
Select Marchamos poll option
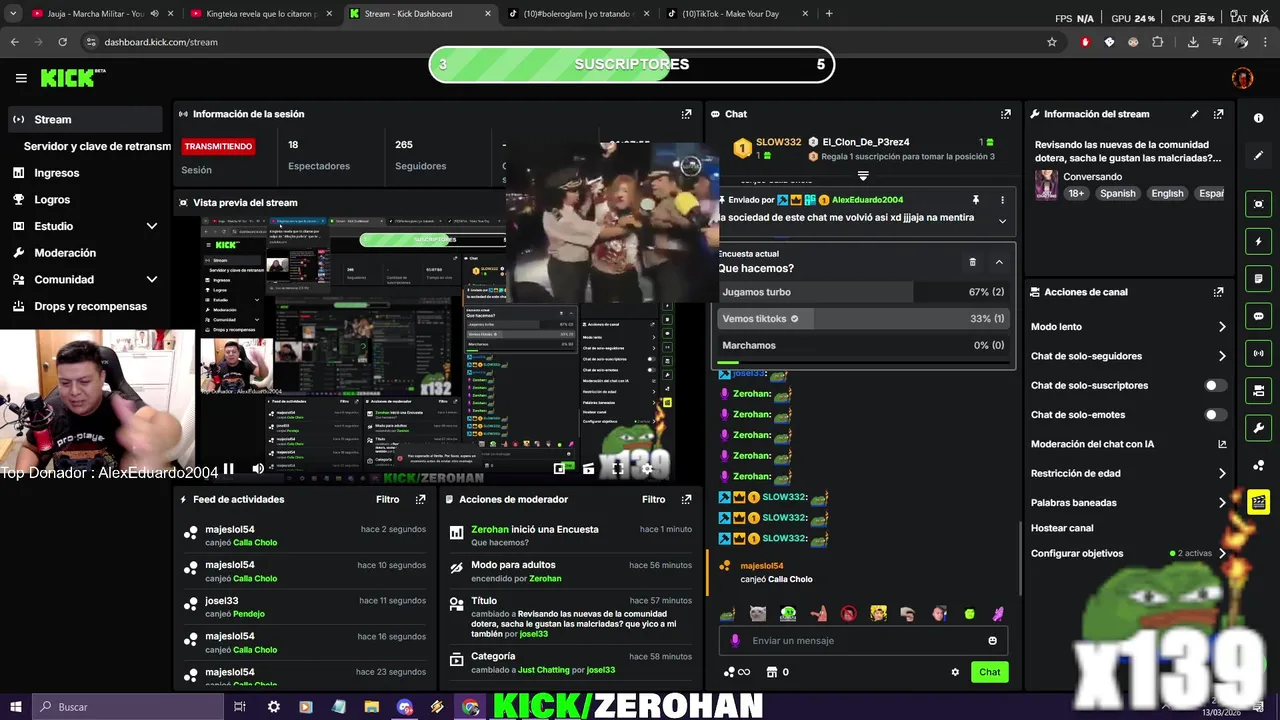click(863, 345)
